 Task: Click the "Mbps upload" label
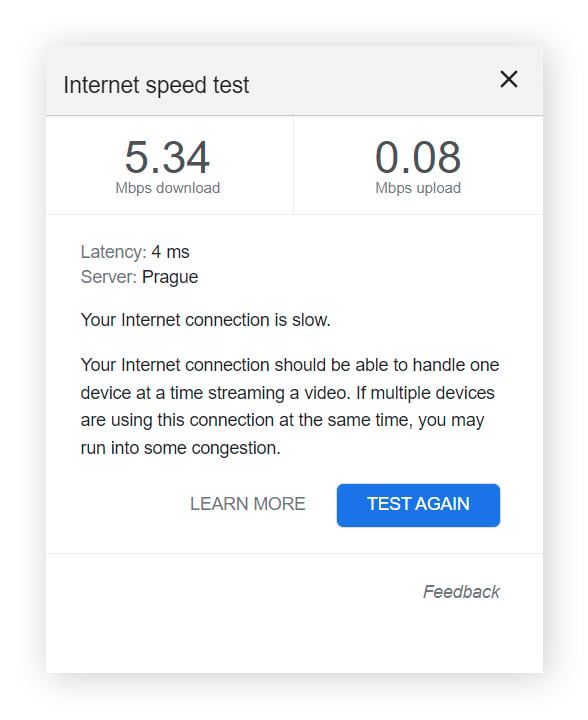418,188
